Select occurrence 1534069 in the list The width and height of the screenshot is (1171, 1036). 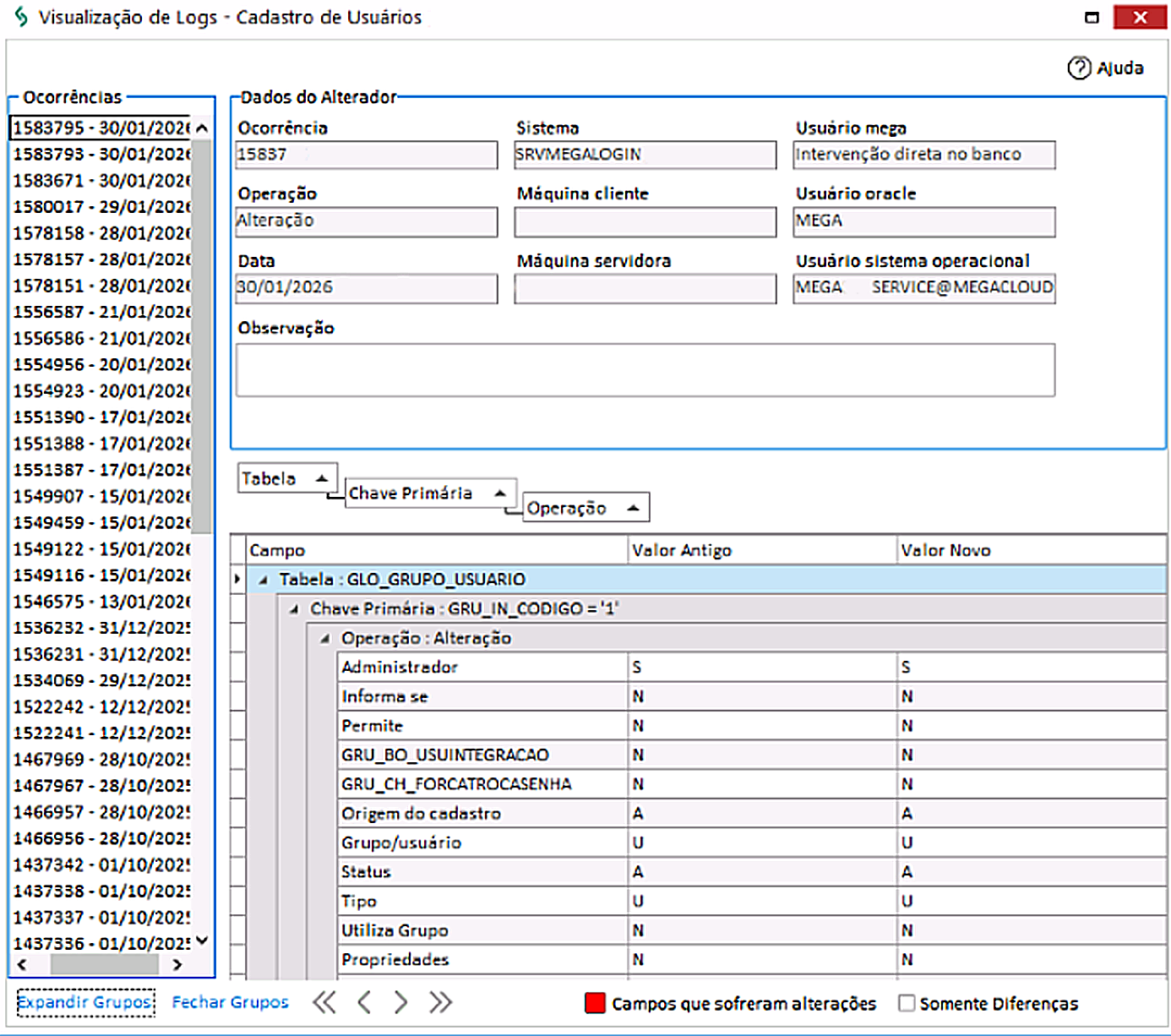point(101,680)
